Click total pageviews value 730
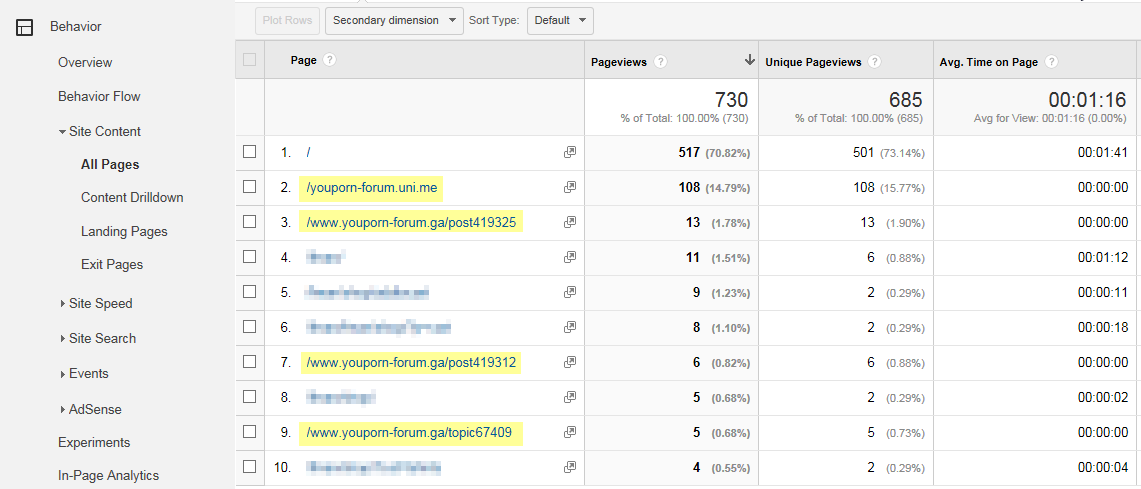The width and height of the screenshot is (1141, 489). tap(730, 100)
